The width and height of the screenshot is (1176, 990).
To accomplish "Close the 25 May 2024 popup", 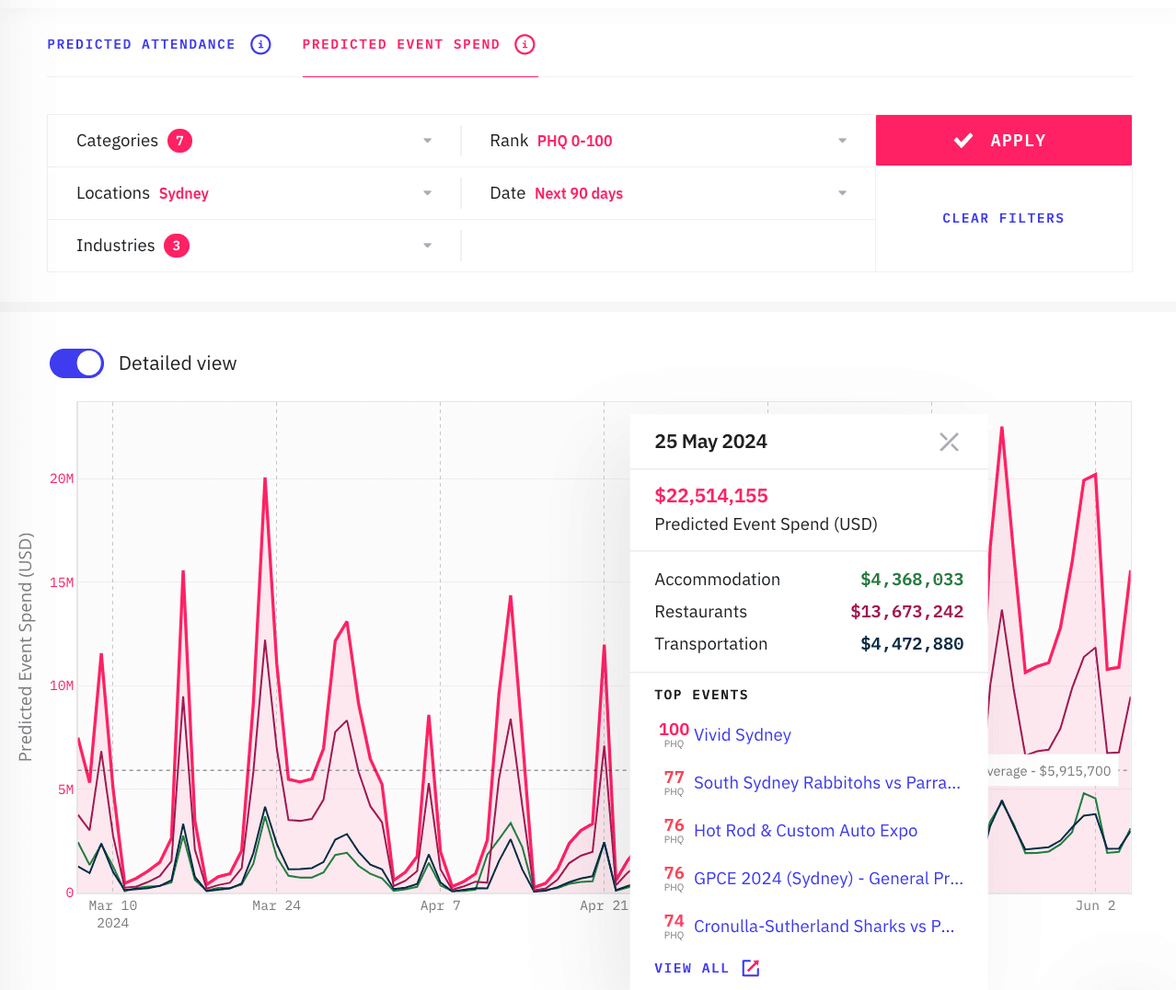I will (x=949, y=442).
